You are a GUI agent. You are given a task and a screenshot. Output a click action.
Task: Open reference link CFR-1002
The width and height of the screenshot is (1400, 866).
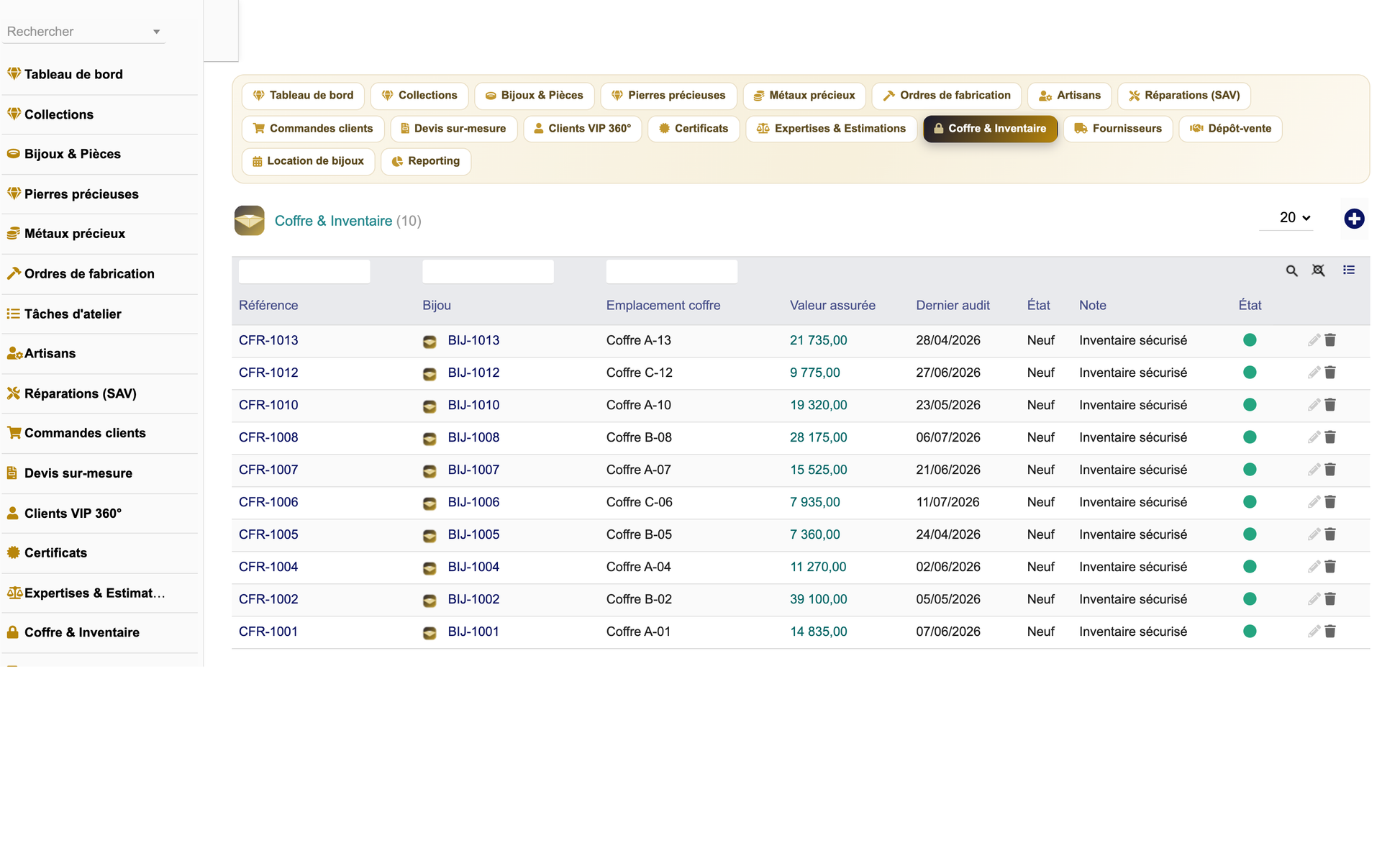[268, 599]
